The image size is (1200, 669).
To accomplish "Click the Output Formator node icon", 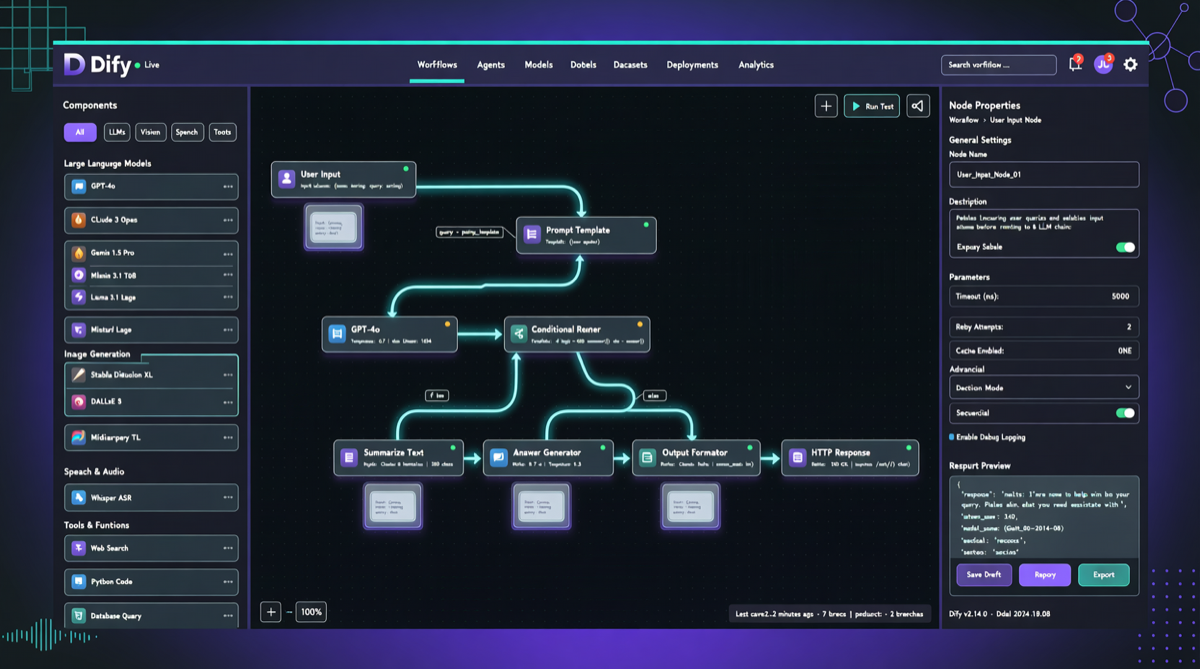I will tap(647, 457).
